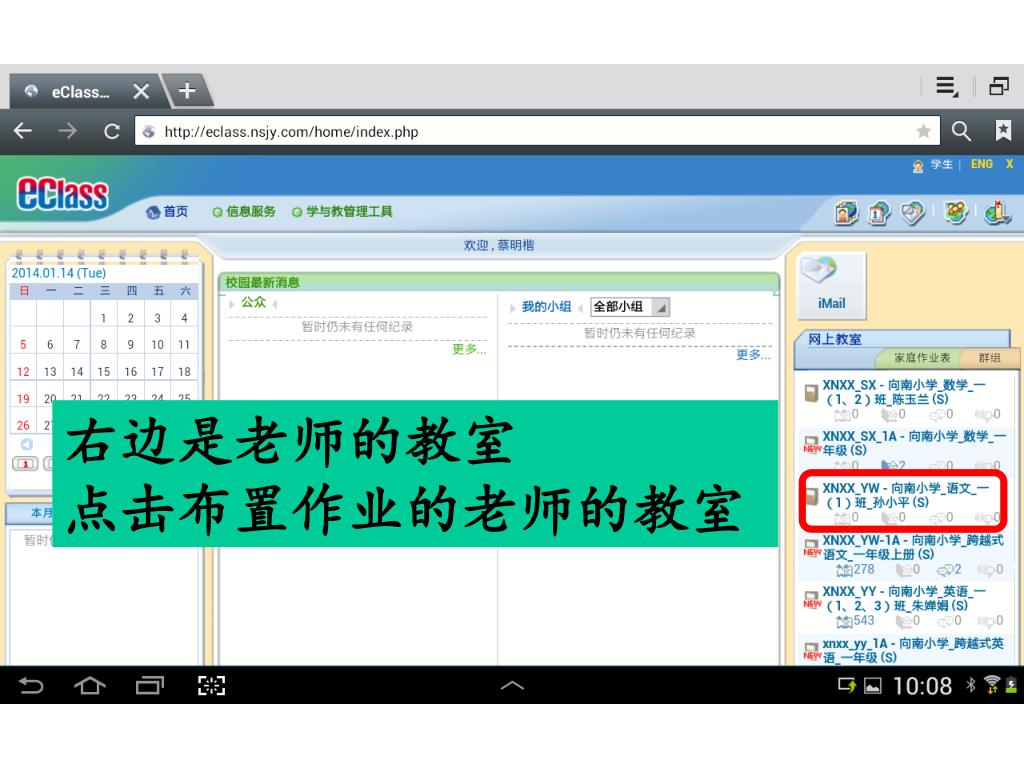Image resolution: width=1024 pixels, height=768 pixels.
Task: Tap Android recent apps button
Action: [x=150, y=686]
